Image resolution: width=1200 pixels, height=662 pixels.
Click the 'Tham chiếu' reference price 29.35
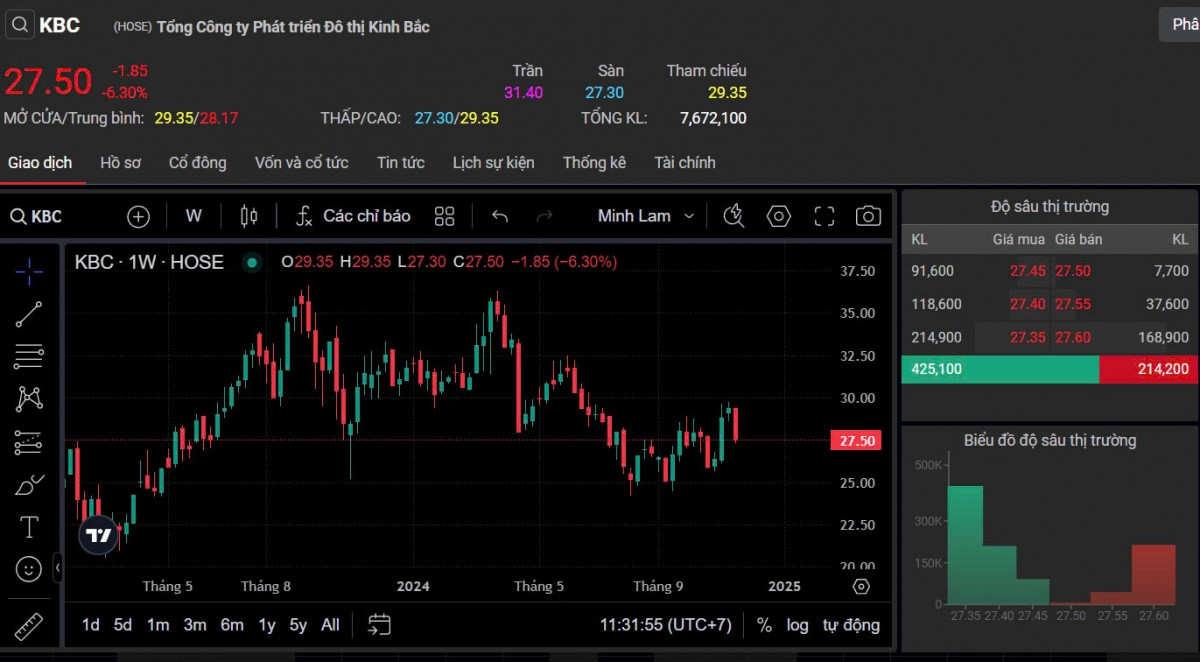(728, 93)
